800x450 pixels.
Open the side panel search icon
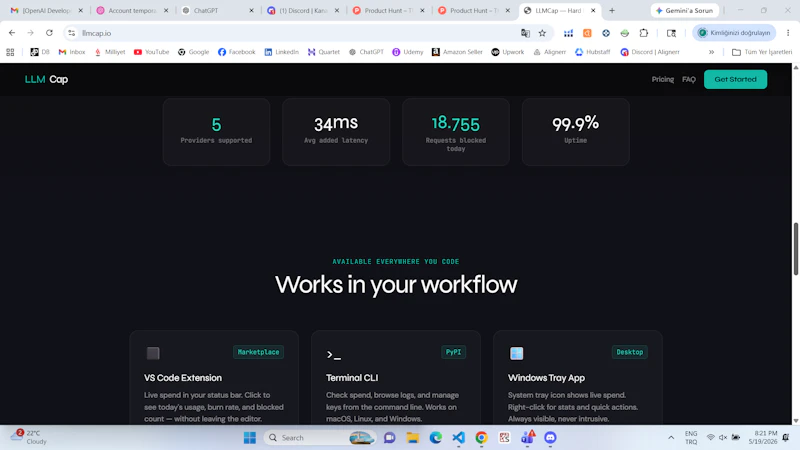(x=671, y=33)
